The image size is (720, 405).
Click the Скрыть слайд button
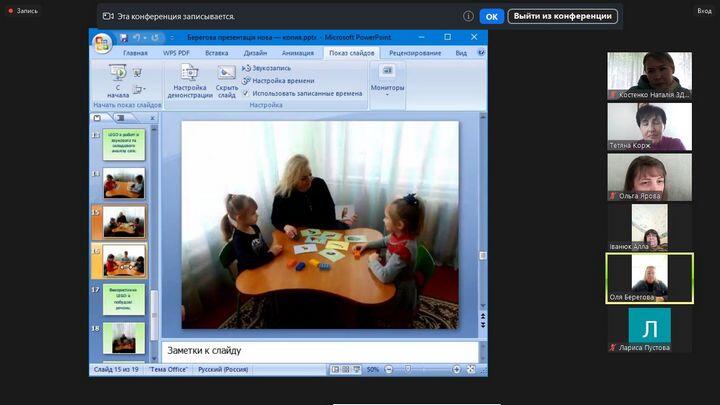pos(227,81)
